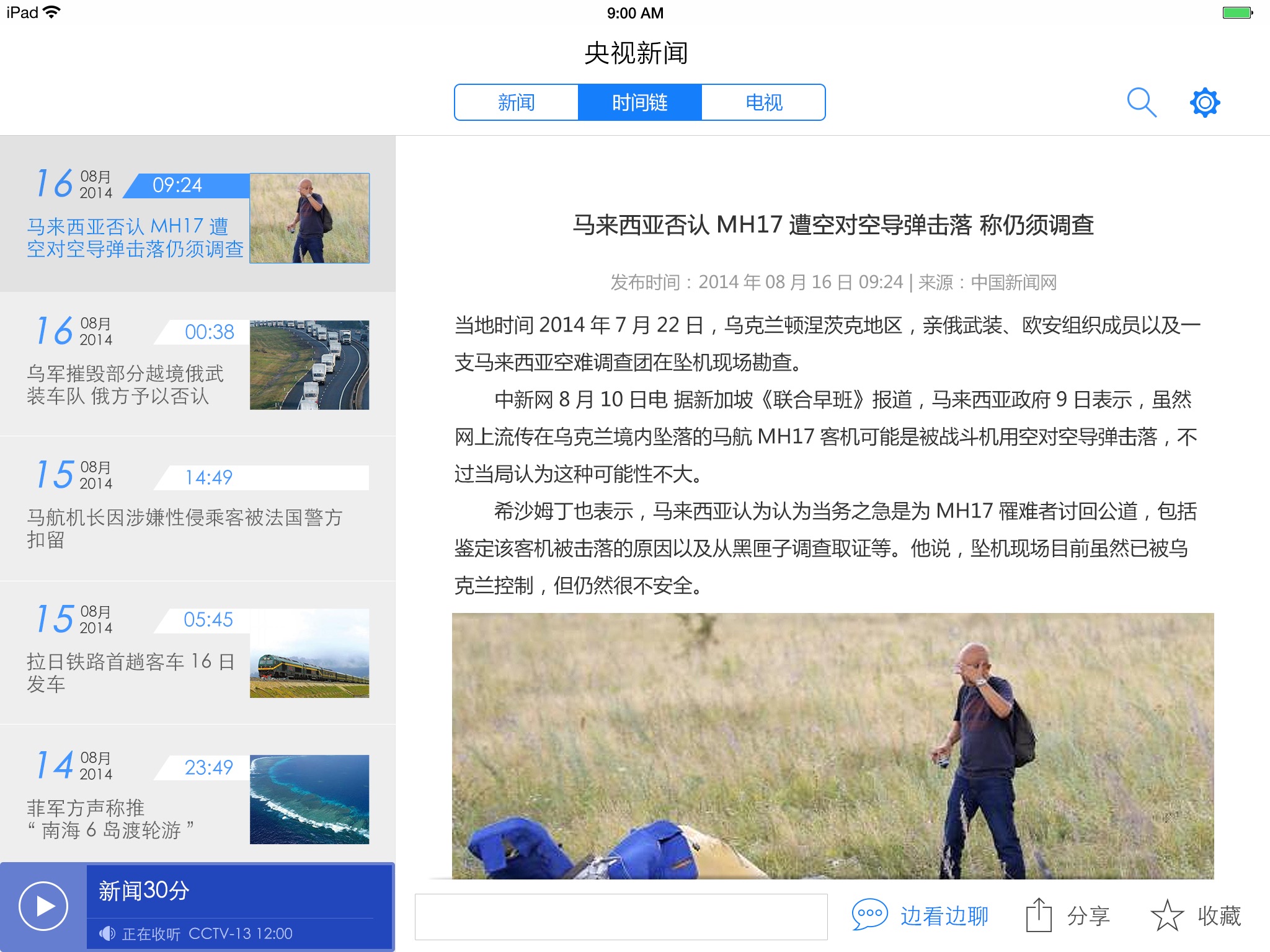Image resolution: width=1270 pixels, height=952 pixels.
Task: Tap the 9:00 AM status bar clock
Action: coord(635,13)
